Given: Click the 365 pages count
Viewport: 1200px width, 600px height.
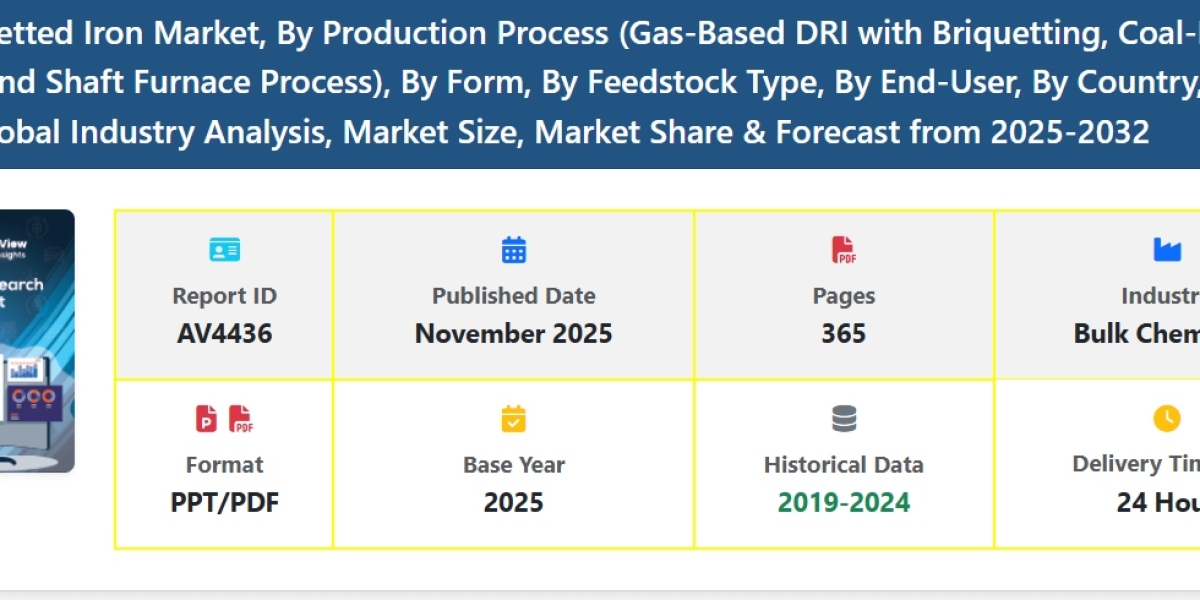Looking at the screenshot, I should coord(843,333).
